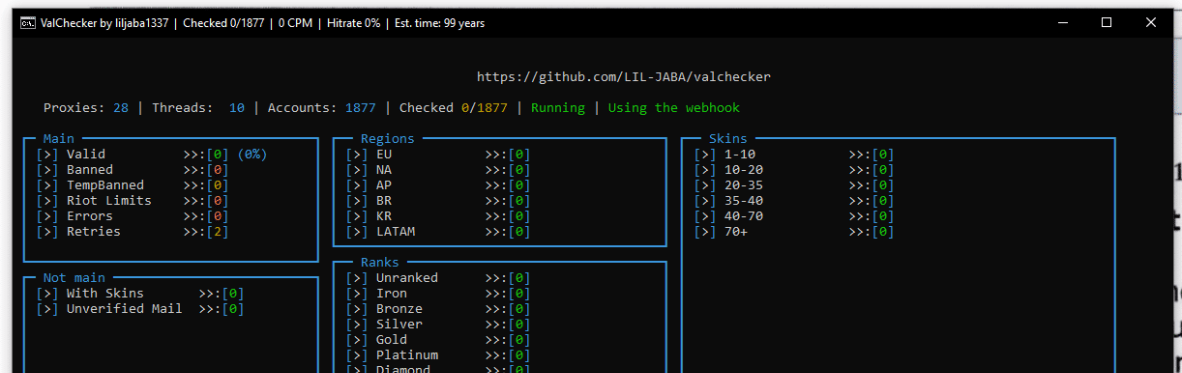Click the Skins panel heading

pyautogui.click(x=728, y=139)
